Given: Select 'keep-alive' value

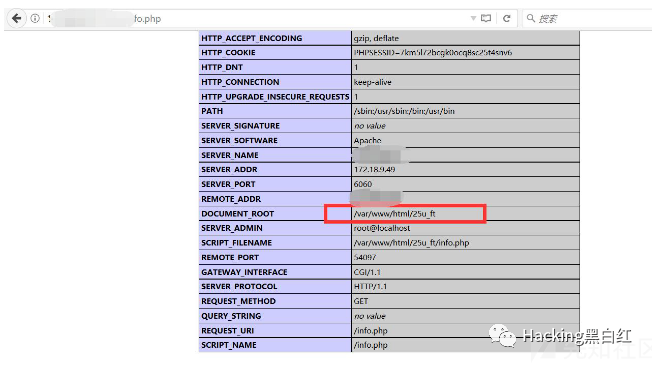Looking at the screenshot, I should [x=373, y=82].
